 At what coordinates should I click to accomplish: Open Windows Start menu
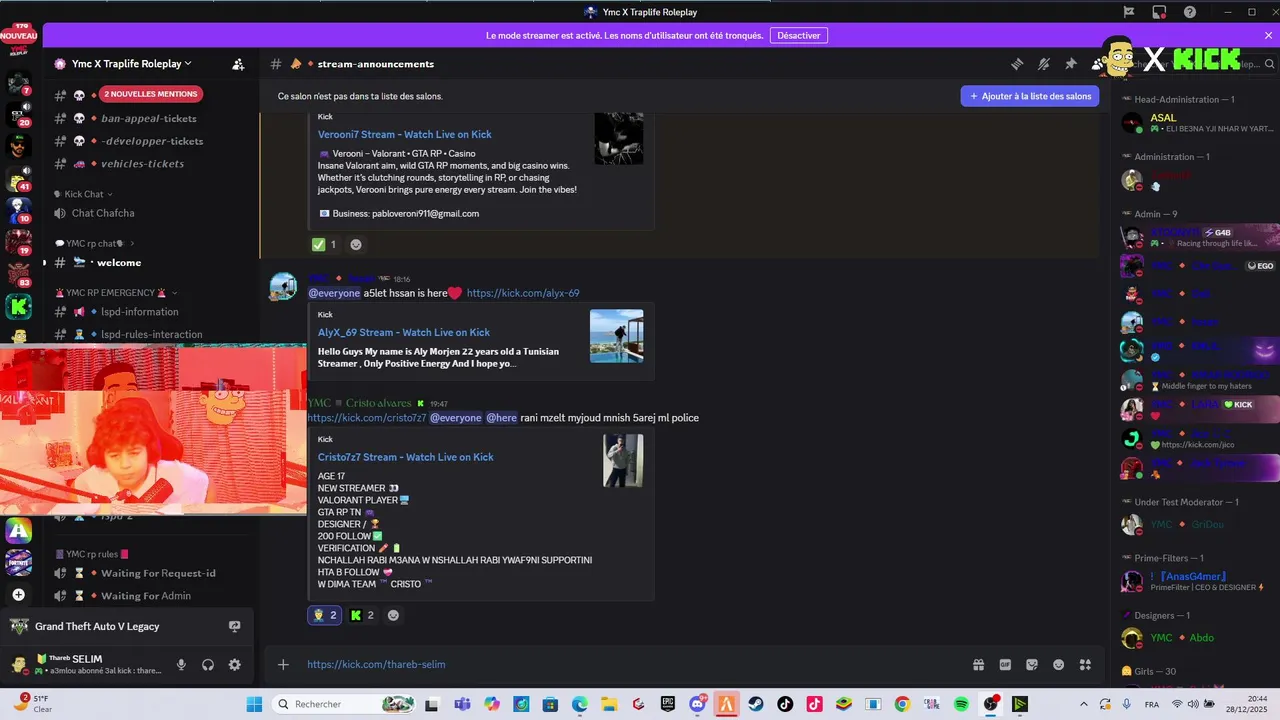tap(254, 704)
